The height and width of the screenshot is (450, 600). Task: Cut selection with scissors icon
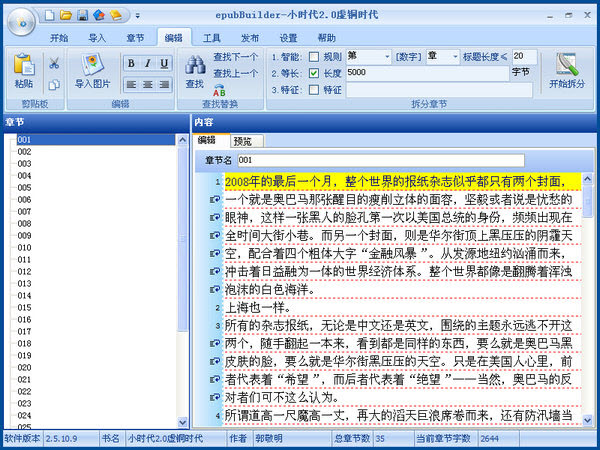click(54, 63)
